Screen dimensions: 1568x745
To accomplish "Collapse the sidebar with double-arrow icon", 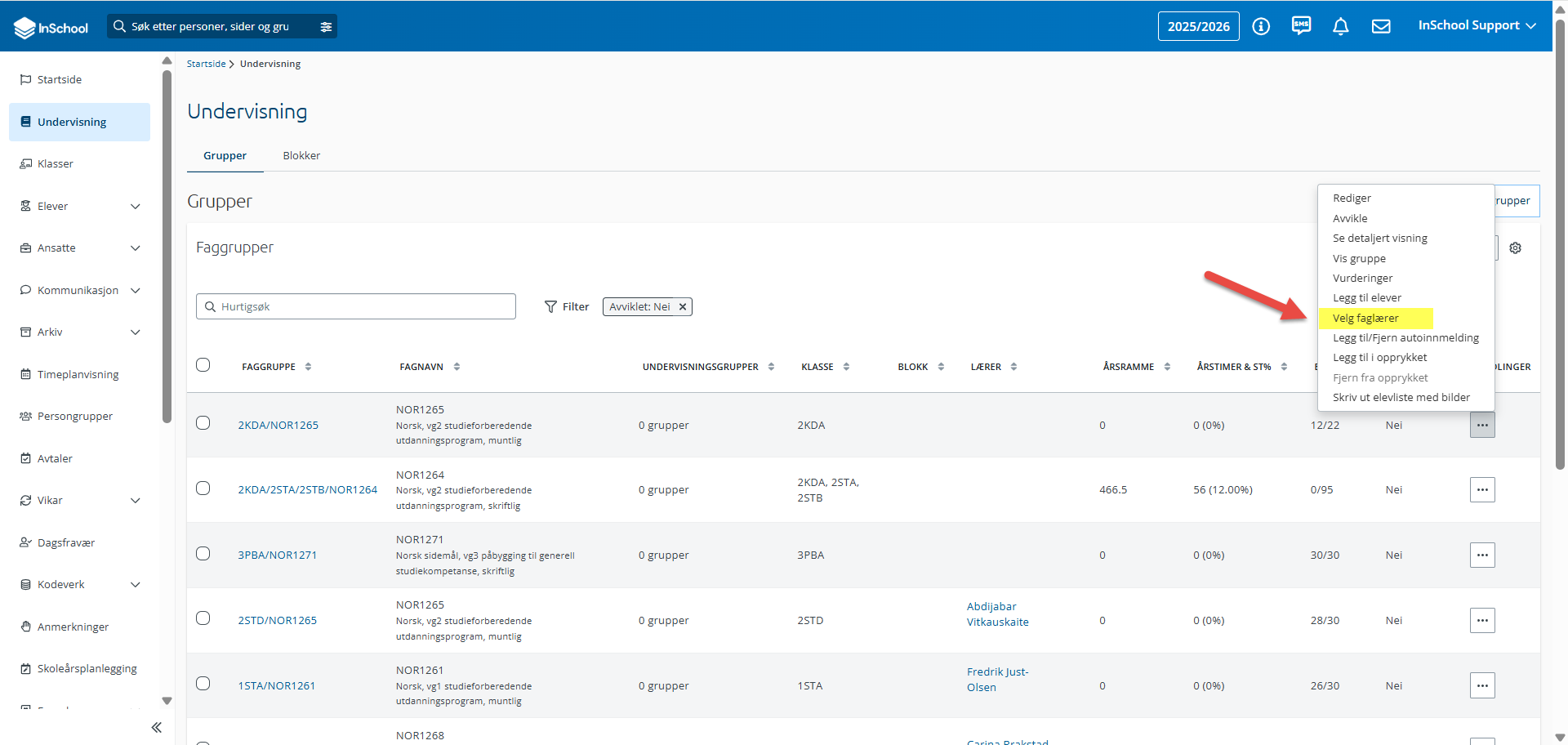I will [157, 727].
